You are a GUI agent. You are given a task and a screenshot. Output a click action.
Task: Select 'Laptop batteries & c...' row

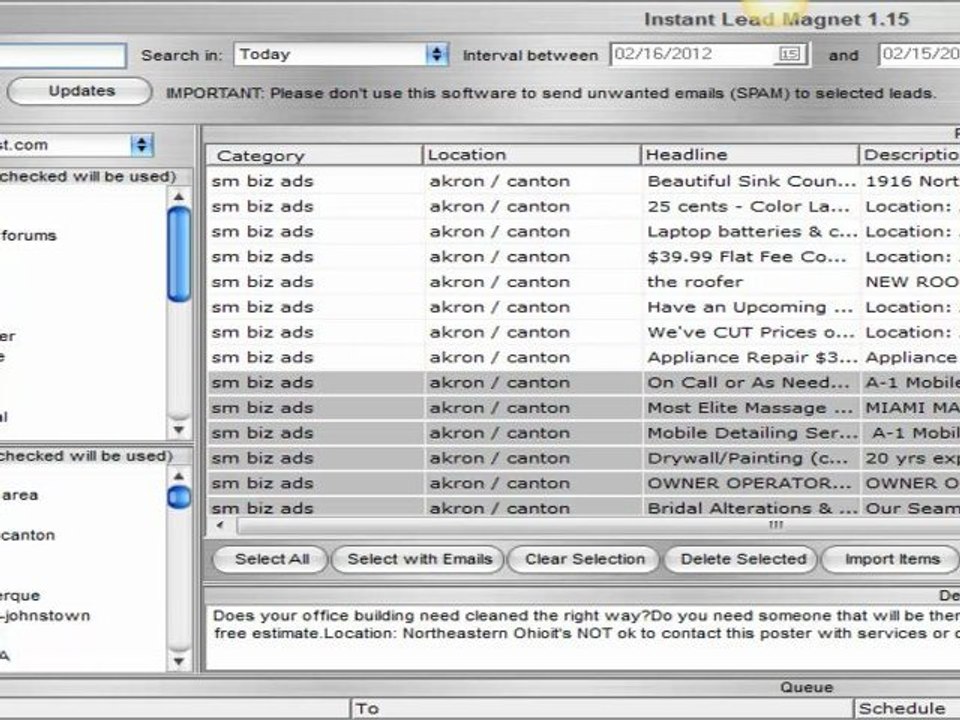pos(583,231)
